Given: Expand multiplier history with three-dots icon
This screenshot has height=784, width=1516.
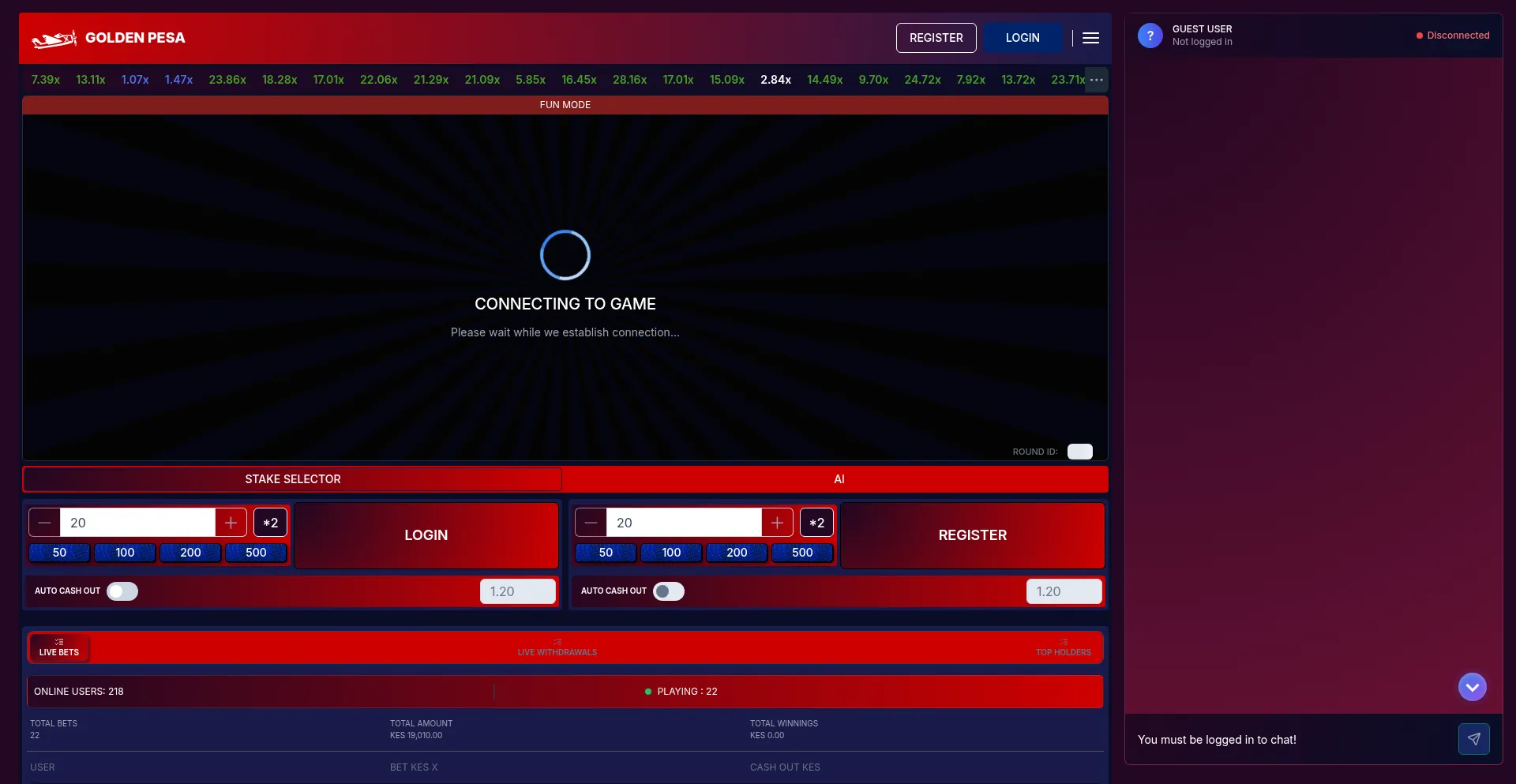Looking at the screenshot, I should click(x=1096, y=80).
